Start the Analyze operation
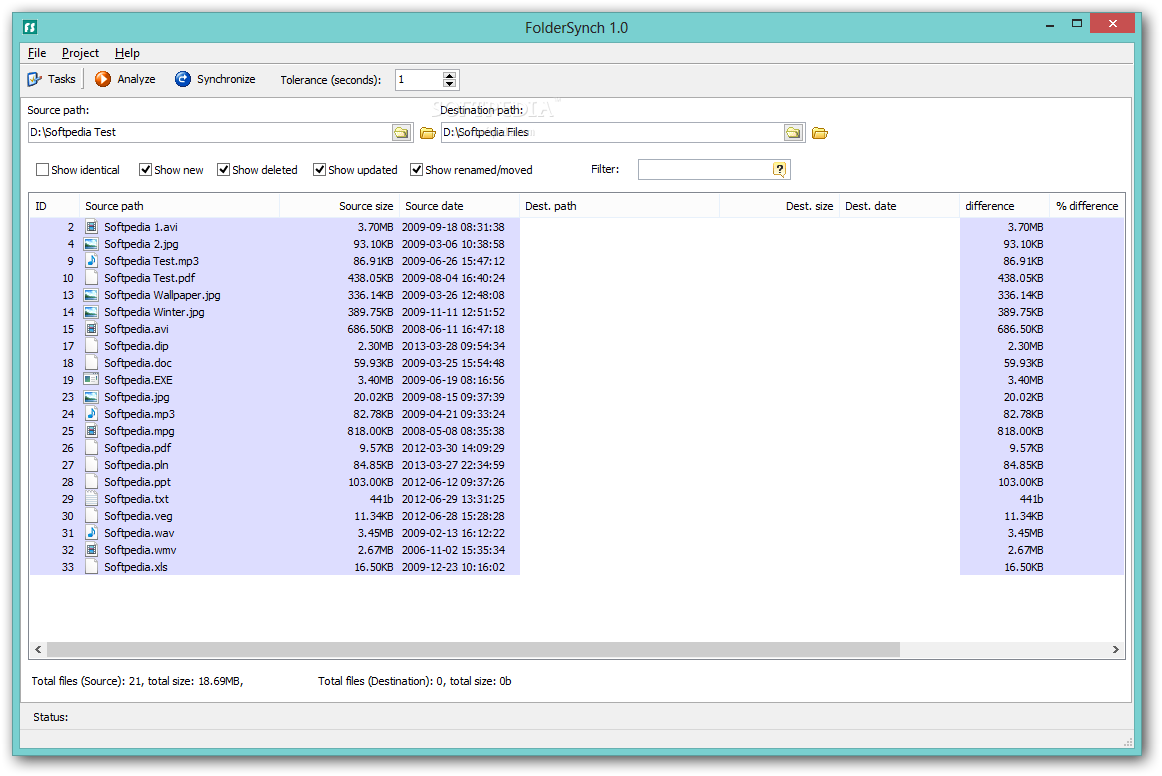 125,79
